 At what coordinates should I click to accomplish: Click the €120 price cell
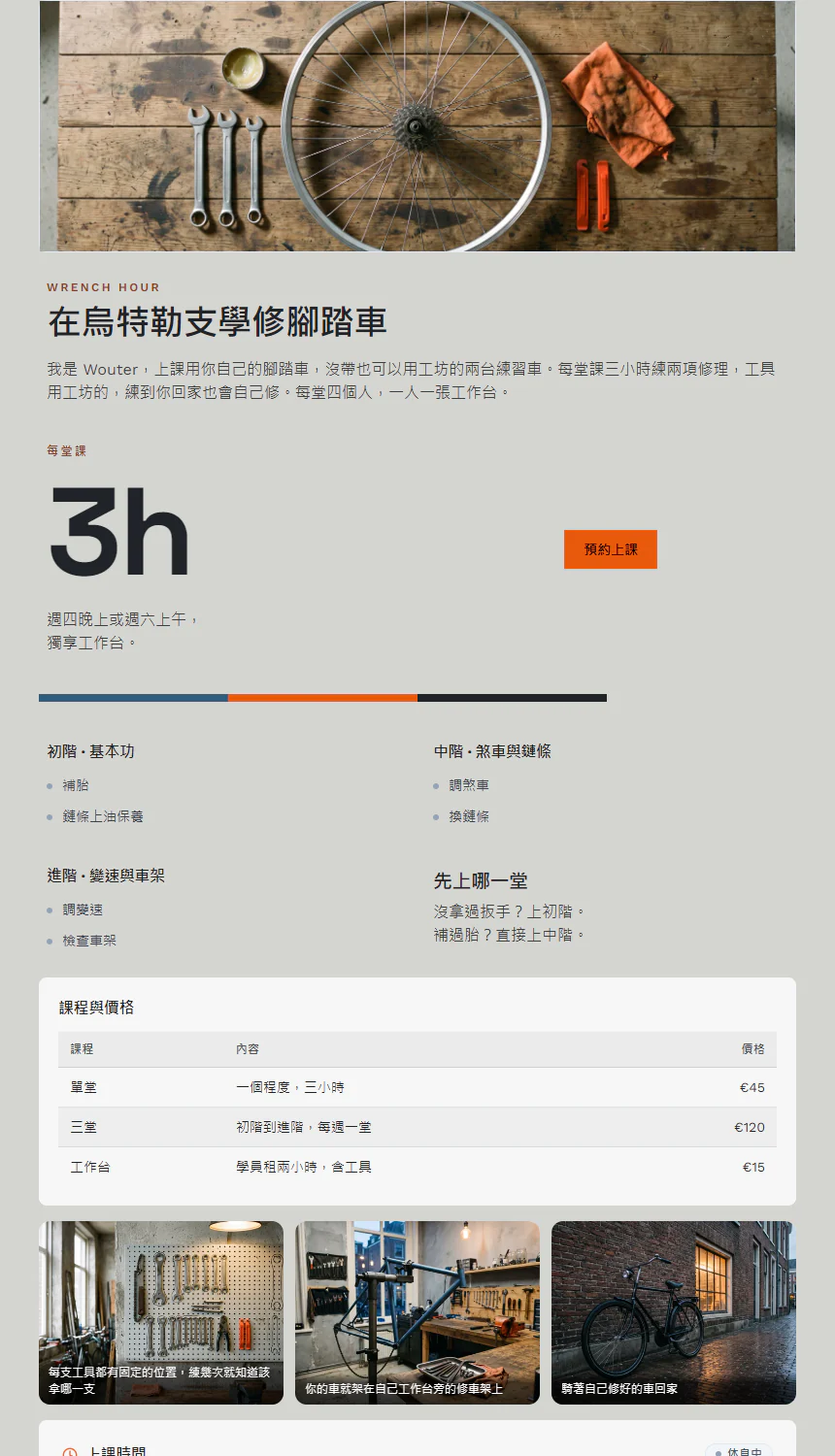(750, 1127)
